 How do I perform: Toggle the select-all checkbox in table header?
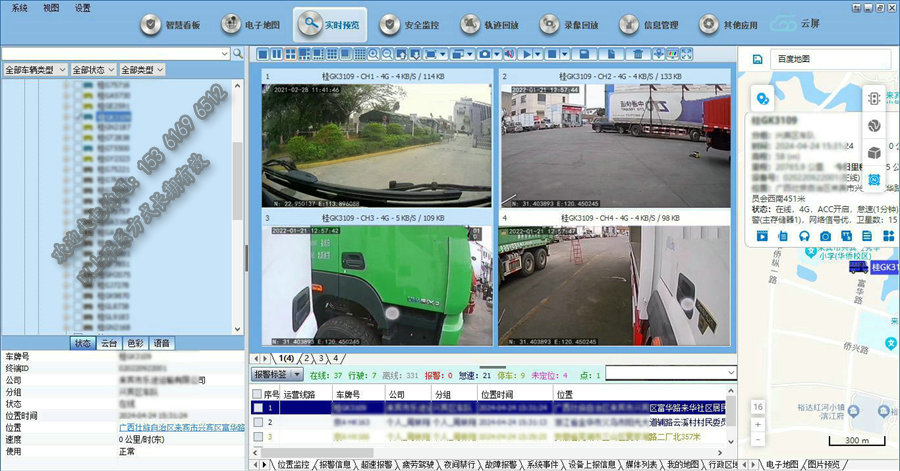tap(256, 394)
